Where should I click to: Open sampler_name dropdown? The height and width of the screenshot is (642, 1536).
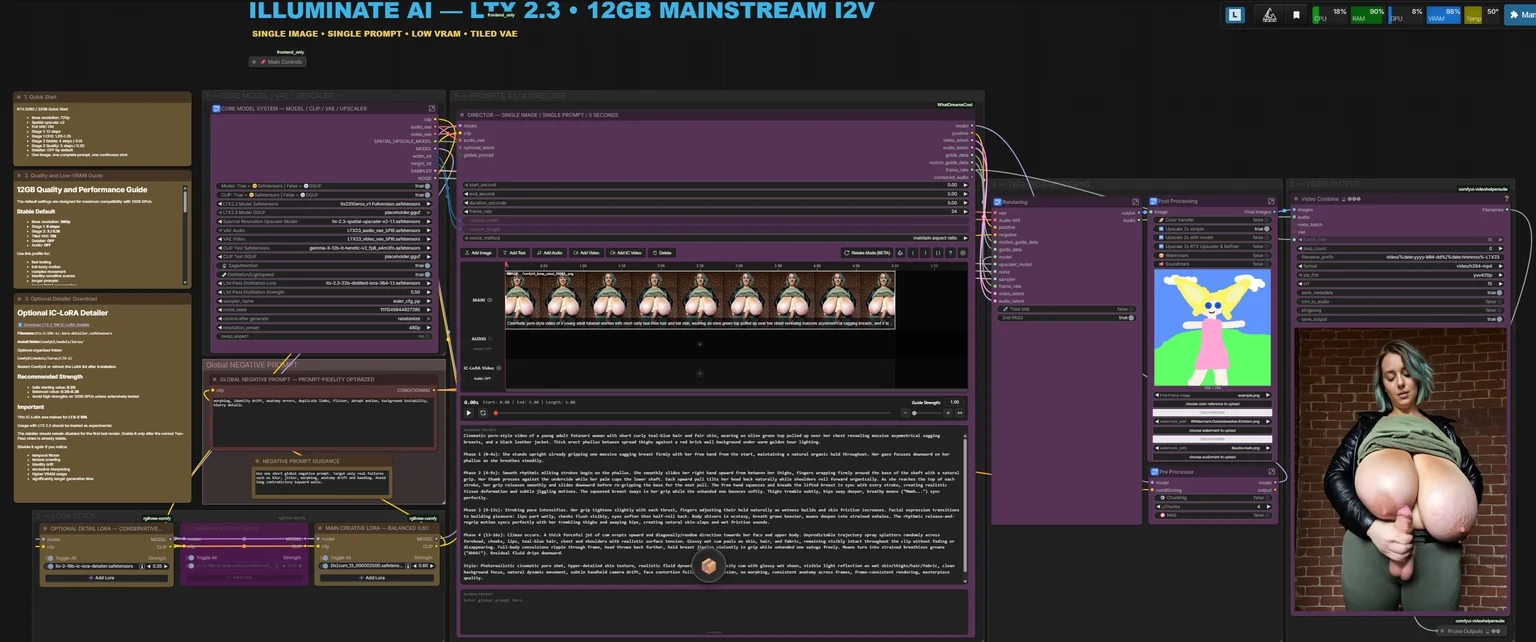tap(325, 300)
